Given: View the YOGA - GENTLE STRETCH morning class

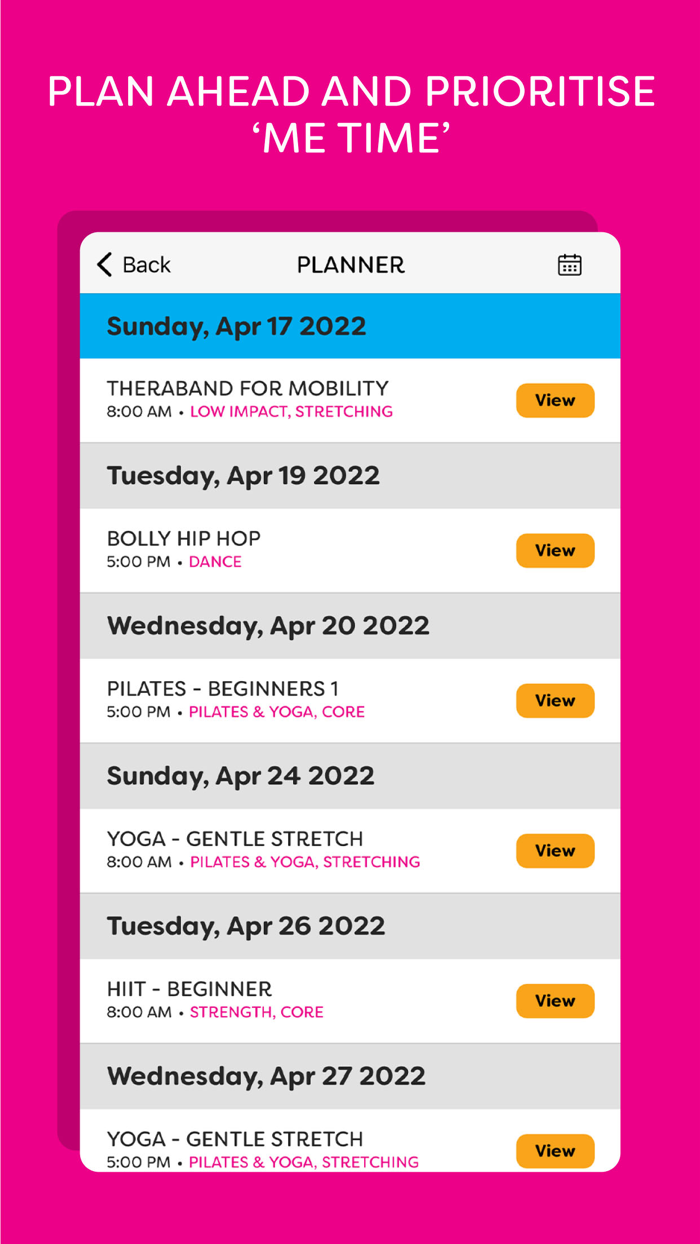Looking at the screenshot, I should pyautogui.click(x=554, y=850).
